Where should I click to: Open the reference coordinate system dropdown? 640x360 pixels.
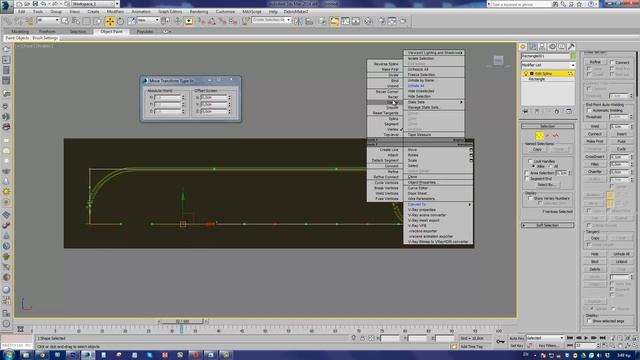point(148,20)
